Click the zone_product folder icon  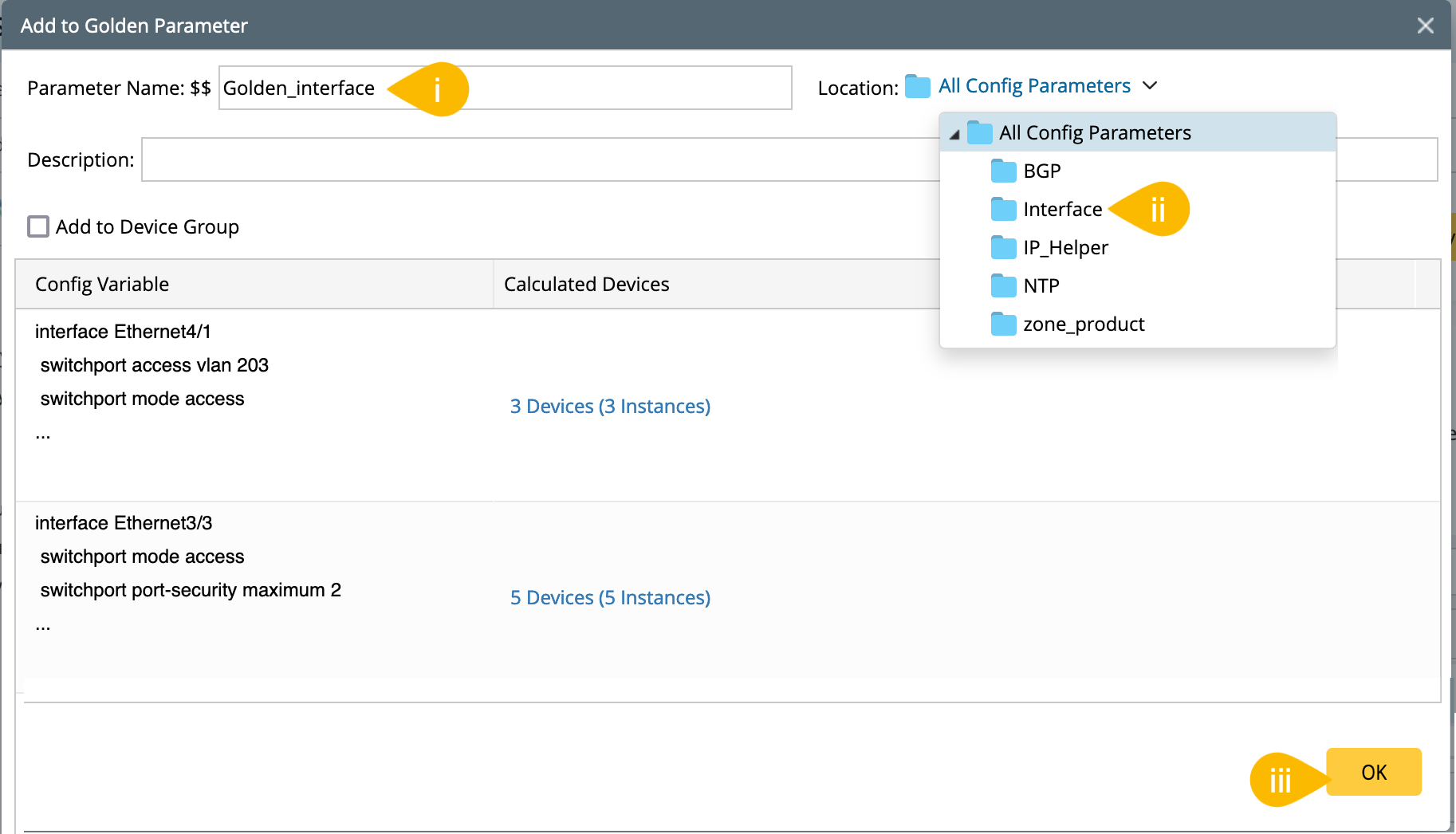point(1003,324)
